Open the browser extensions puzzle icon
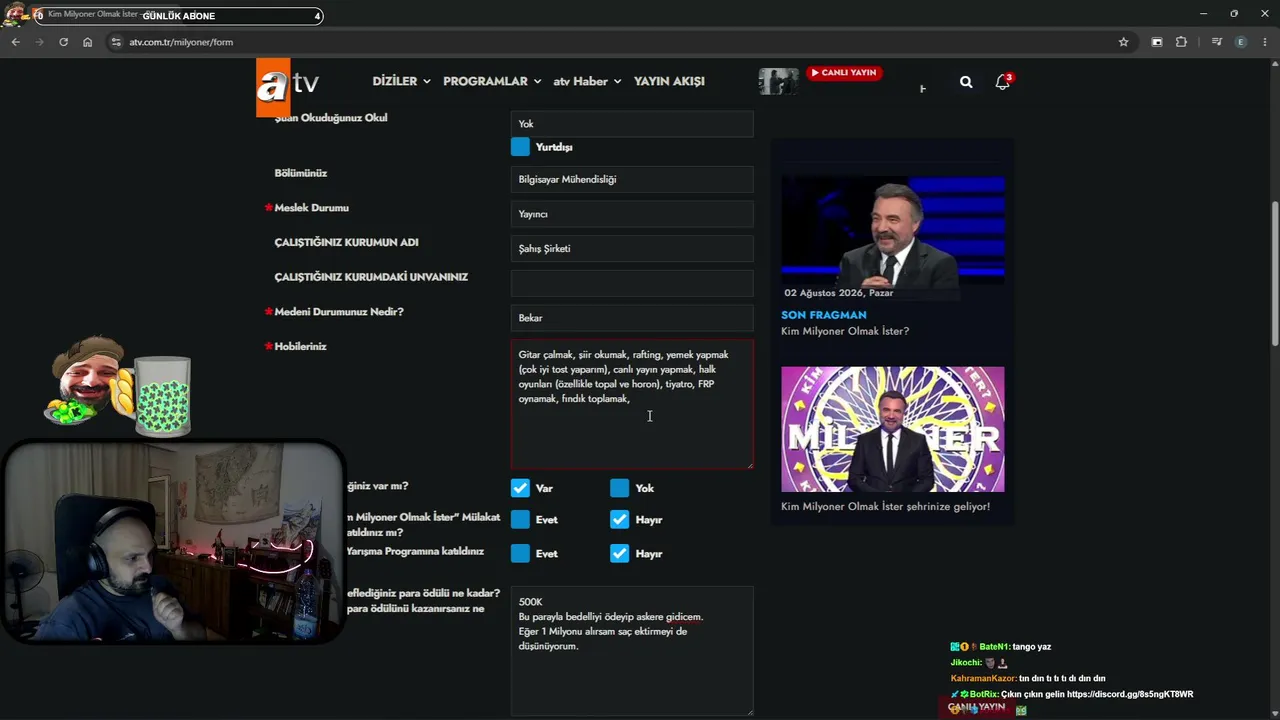1280x720 pixels. pos(1181,42)
